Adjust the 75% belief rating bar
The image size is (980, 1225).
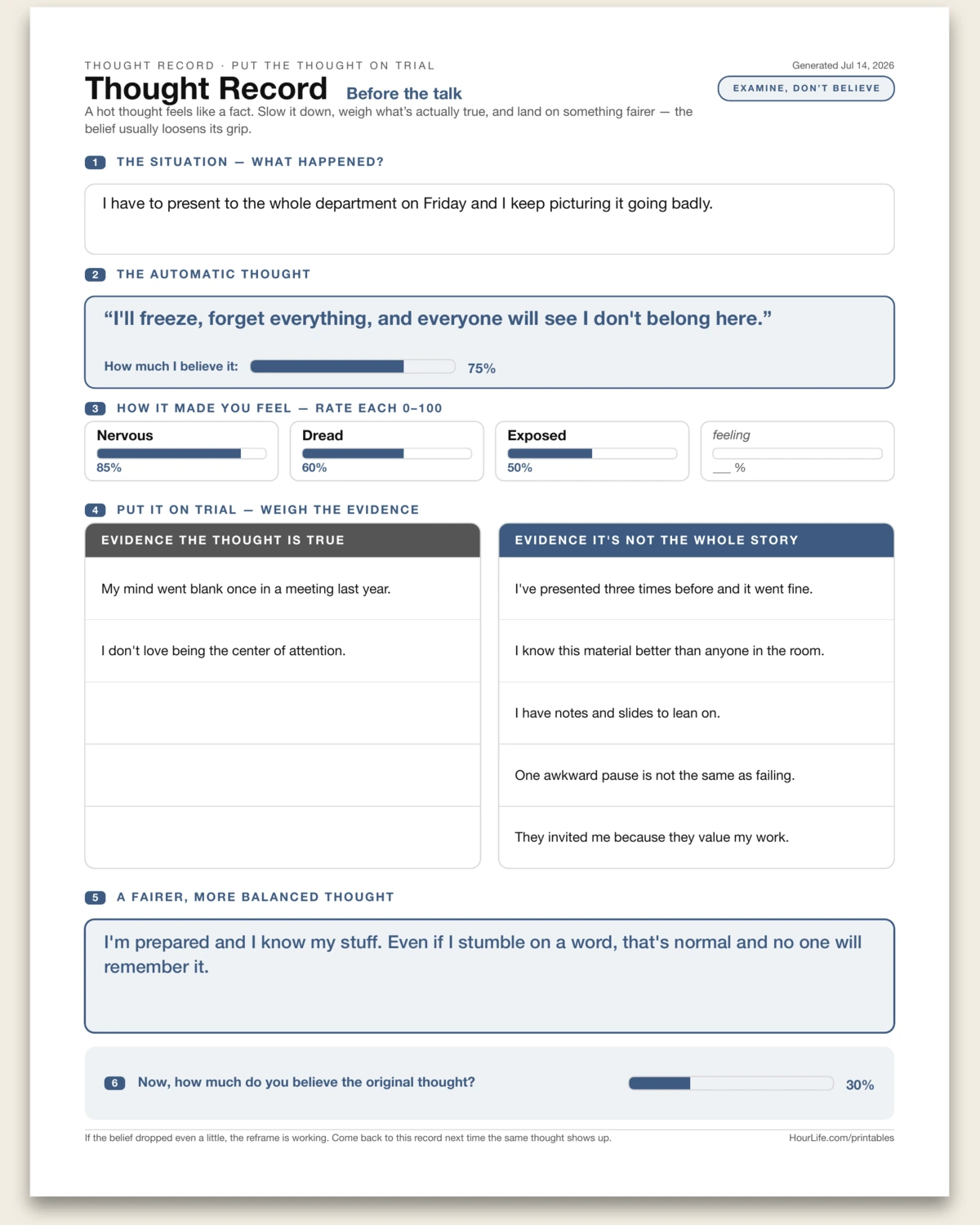click(353, 367)
